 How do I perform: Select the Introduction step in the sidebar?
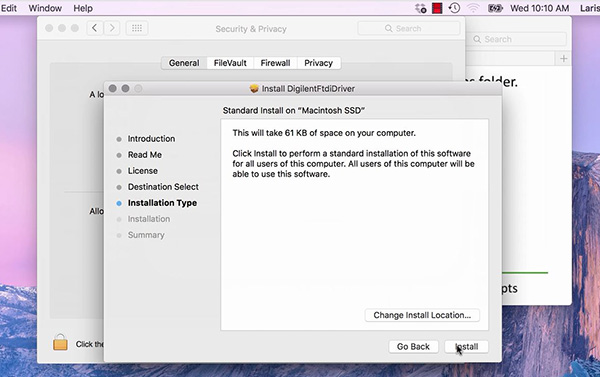(x=151, y=139)
